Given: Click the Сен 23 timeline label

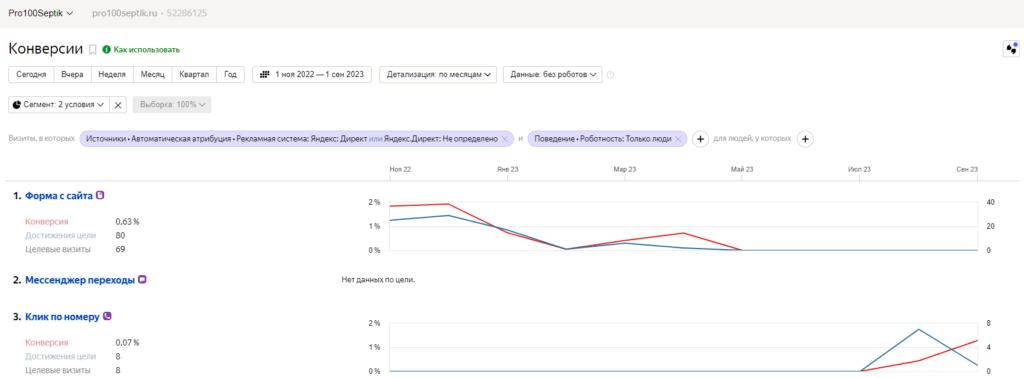Looking at the screenshot, I should coord(967,169).
